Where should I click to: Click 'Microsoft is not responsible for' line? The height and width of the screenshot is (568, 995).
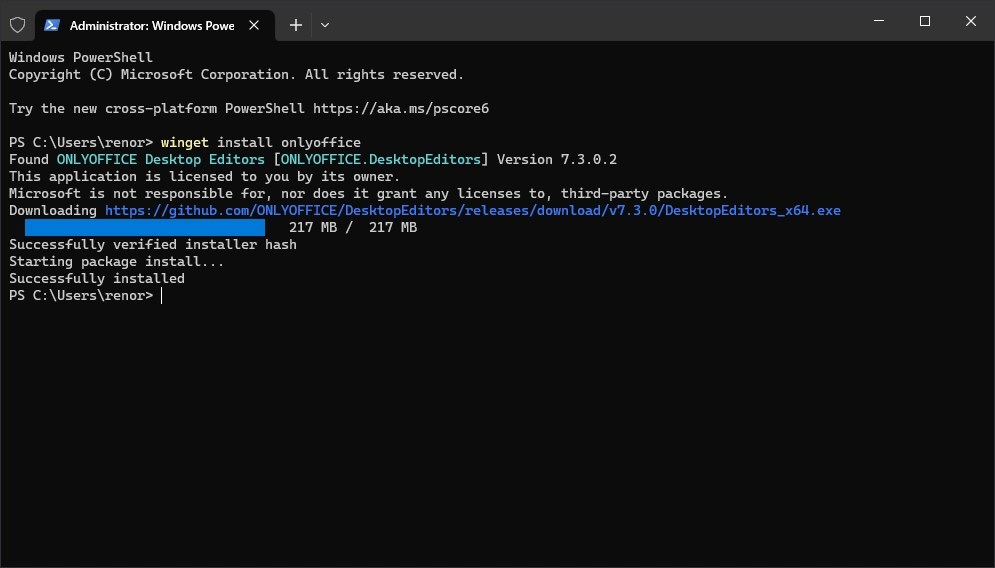(x=368, y=194)
